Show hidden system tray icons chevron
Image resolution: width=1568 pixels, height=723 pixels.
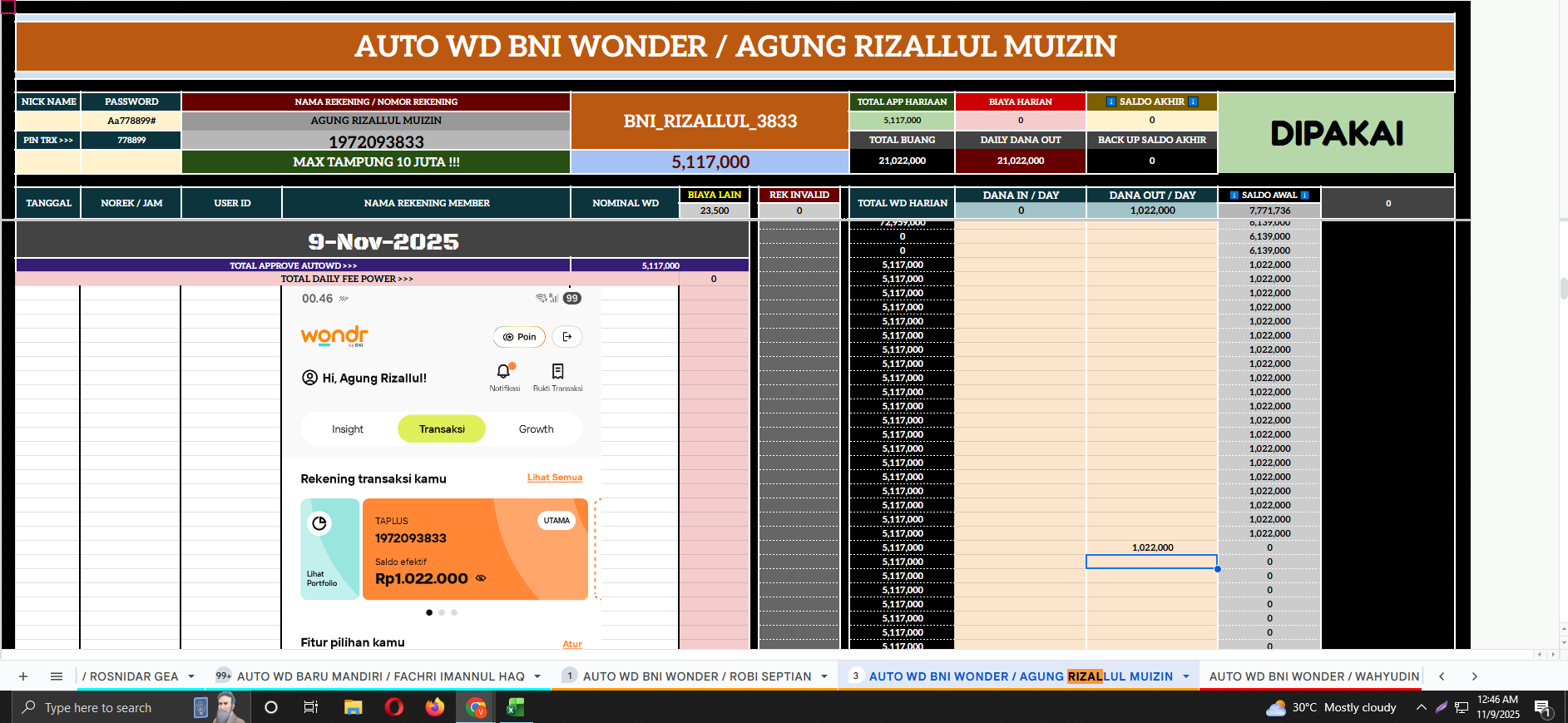tap(1422, 707)
